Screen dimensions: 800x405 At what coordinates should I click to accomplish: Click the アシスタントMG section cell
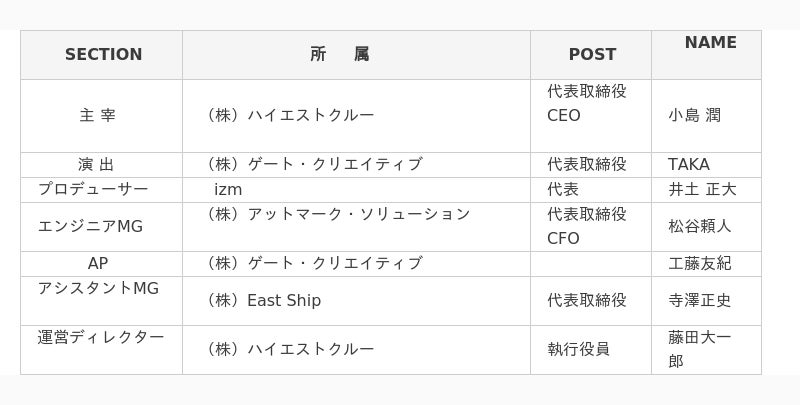click(x=98, y=288)
